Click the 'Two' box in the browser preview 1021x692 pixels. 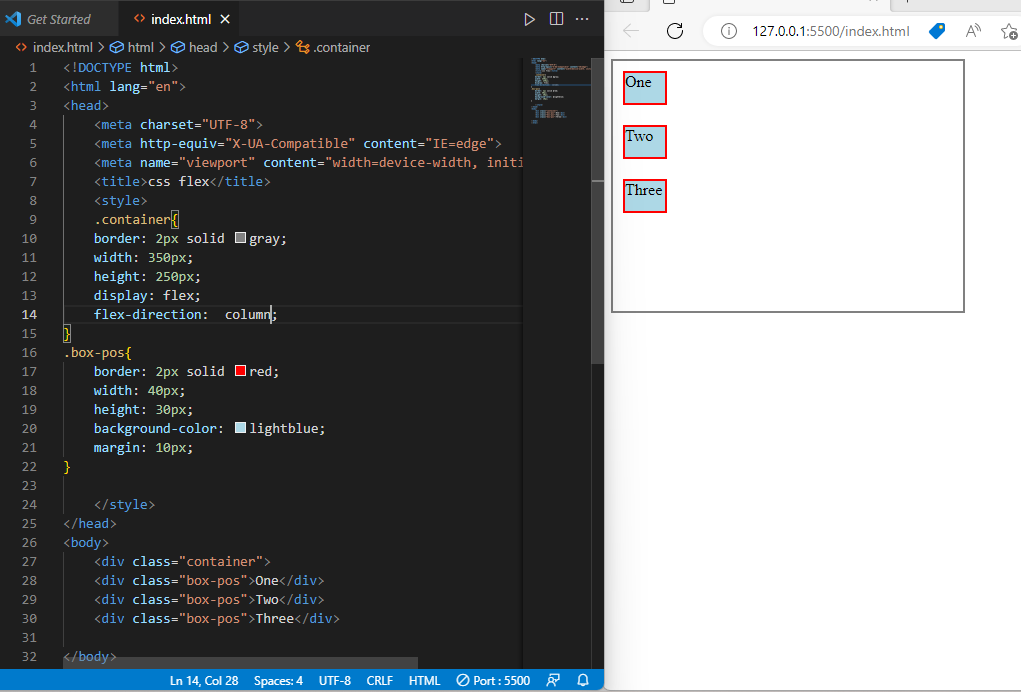point(645,142)
